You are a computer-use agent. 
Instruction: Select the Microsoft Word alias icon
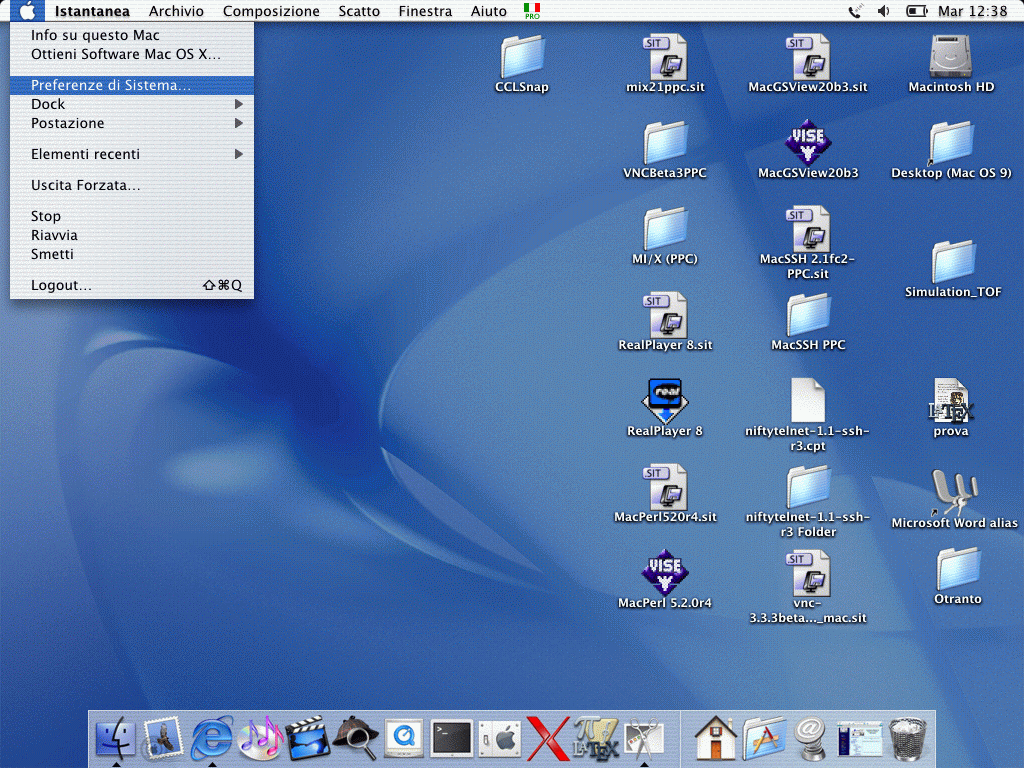tap(954, 492)
